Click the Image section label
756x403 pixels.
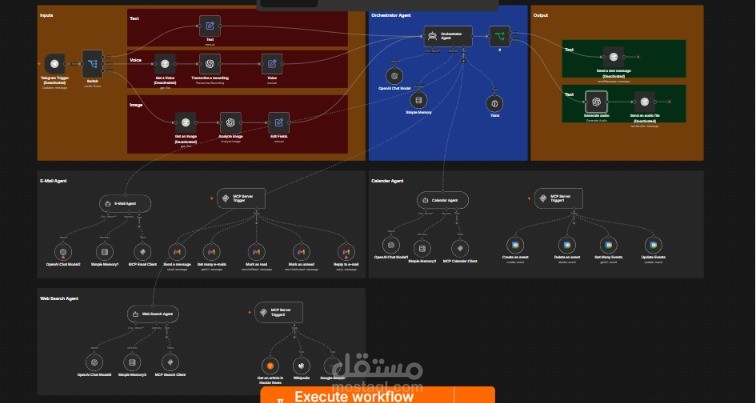135,105
